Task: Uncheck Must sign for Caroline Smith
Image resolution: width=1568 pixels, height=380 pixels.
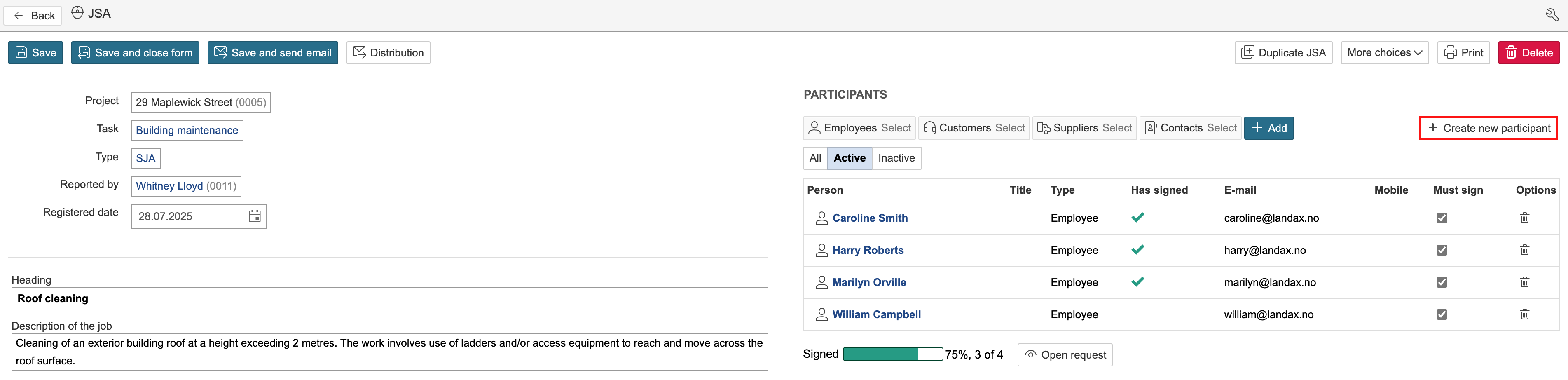Action: (1442, 218)
